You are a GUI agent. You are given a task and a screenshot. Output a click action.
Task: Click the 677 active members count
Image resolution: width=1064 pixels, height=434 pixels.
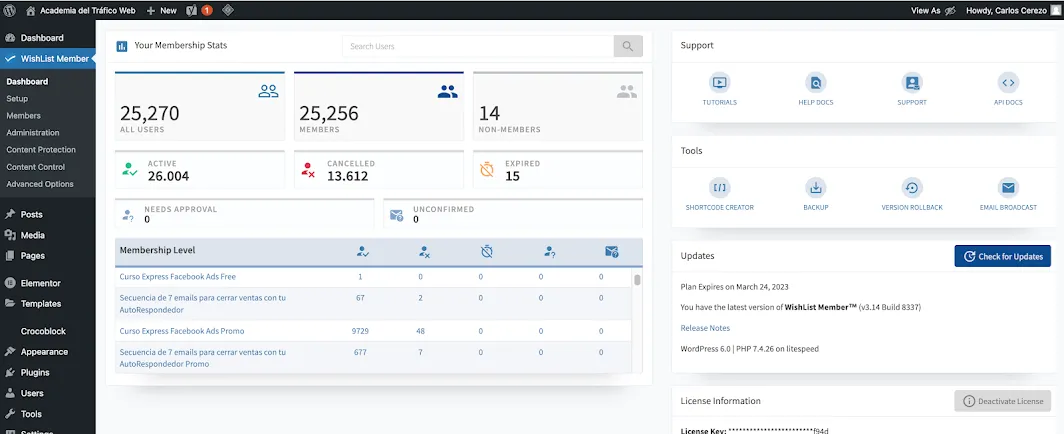pyautogui.click(x=360, y=352)
